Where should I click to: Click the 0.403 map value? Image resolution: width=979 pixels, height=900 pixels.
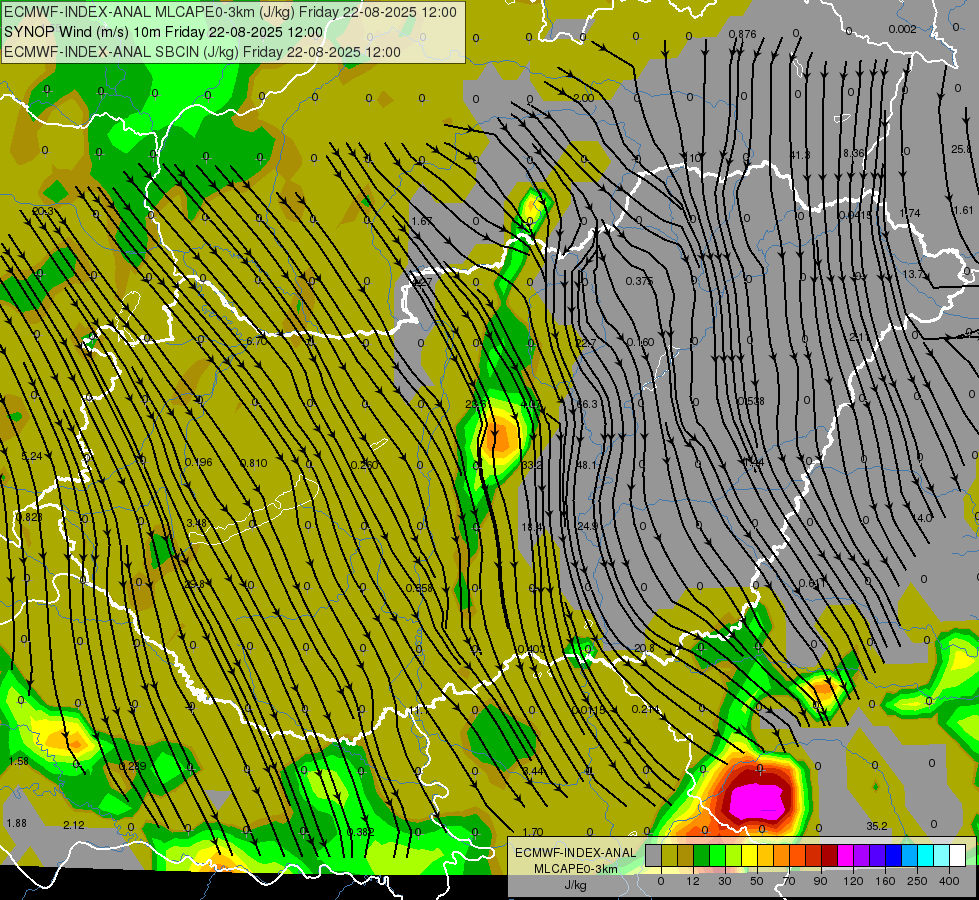[x=531, y=649]
